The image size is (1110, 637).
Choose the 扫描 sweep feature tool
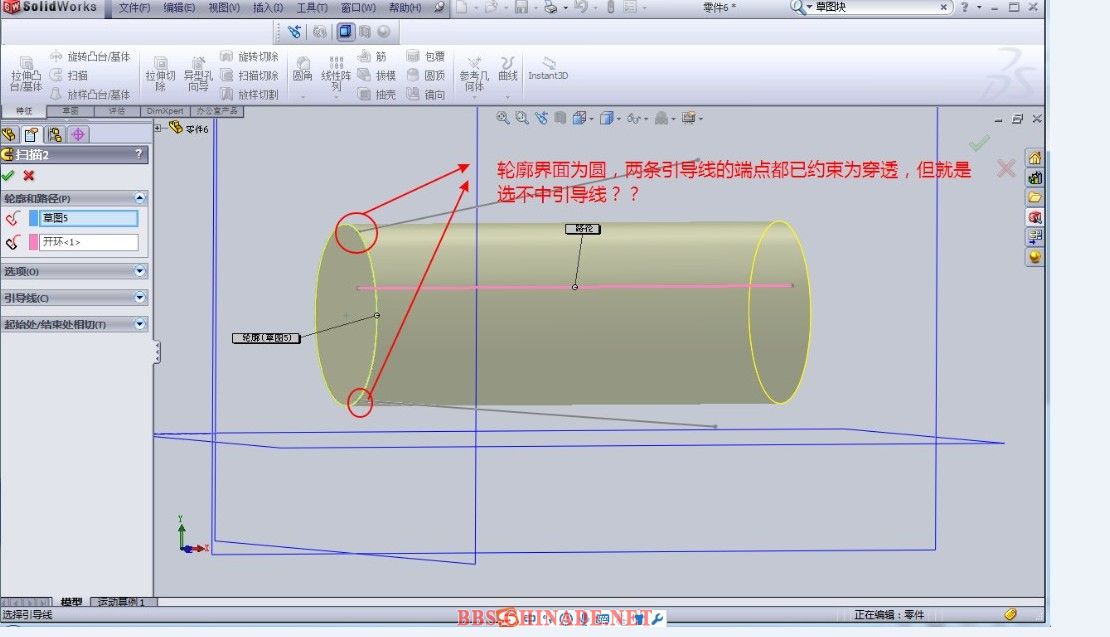(69, 75)
